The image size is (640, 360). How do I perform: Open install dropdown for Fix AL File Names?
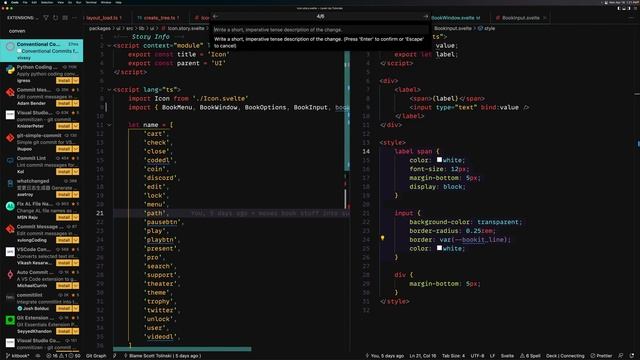(76, 218)
